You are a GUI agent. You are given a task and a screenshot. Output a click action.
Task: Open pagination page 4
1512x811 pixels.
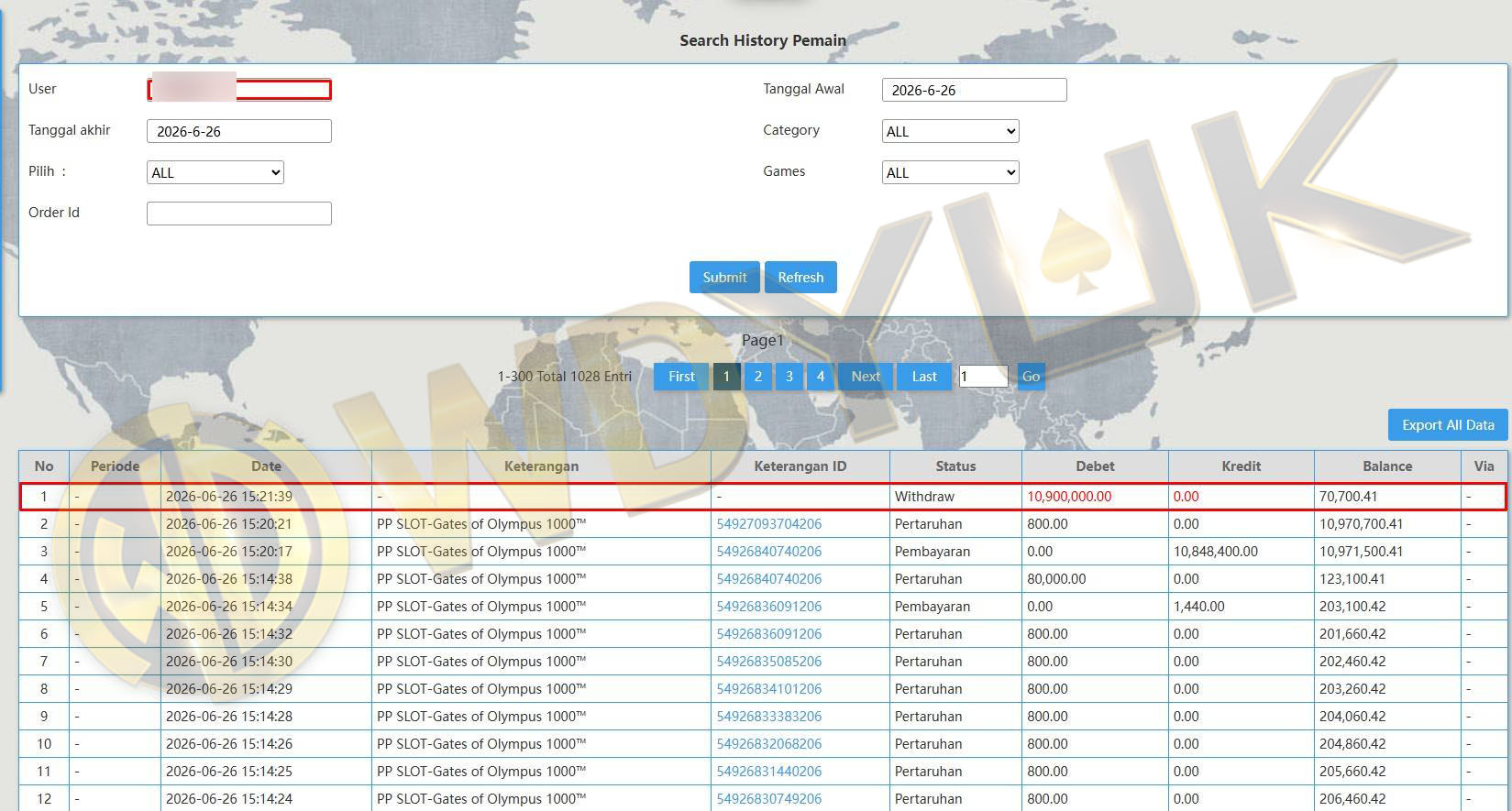click(x=820, y=377)
